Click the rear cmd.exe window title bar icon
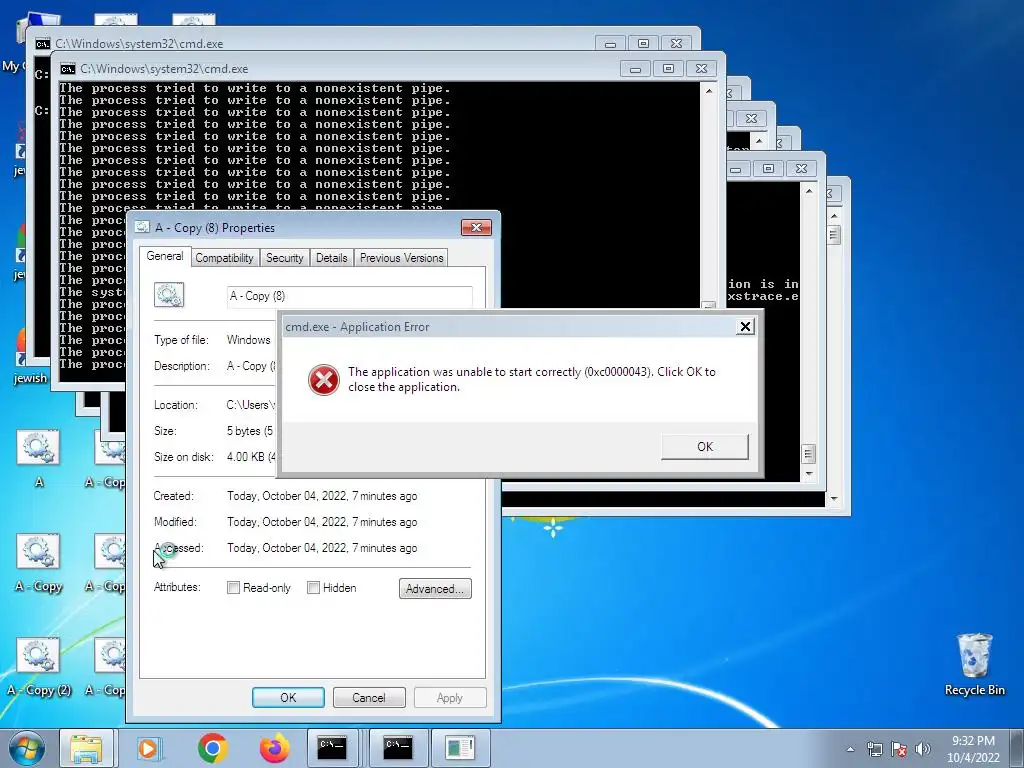The image size is (1024, 768). coord(42,44)
